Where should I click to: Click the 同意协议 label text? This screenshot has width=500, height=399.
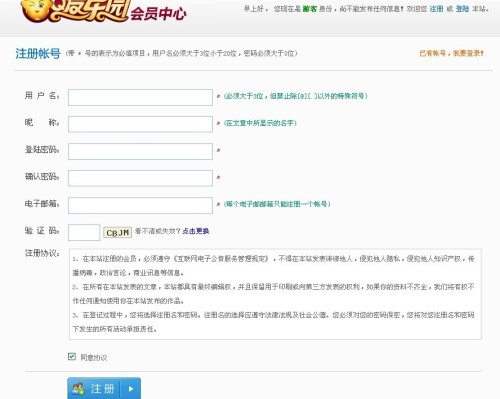(94, 358)
